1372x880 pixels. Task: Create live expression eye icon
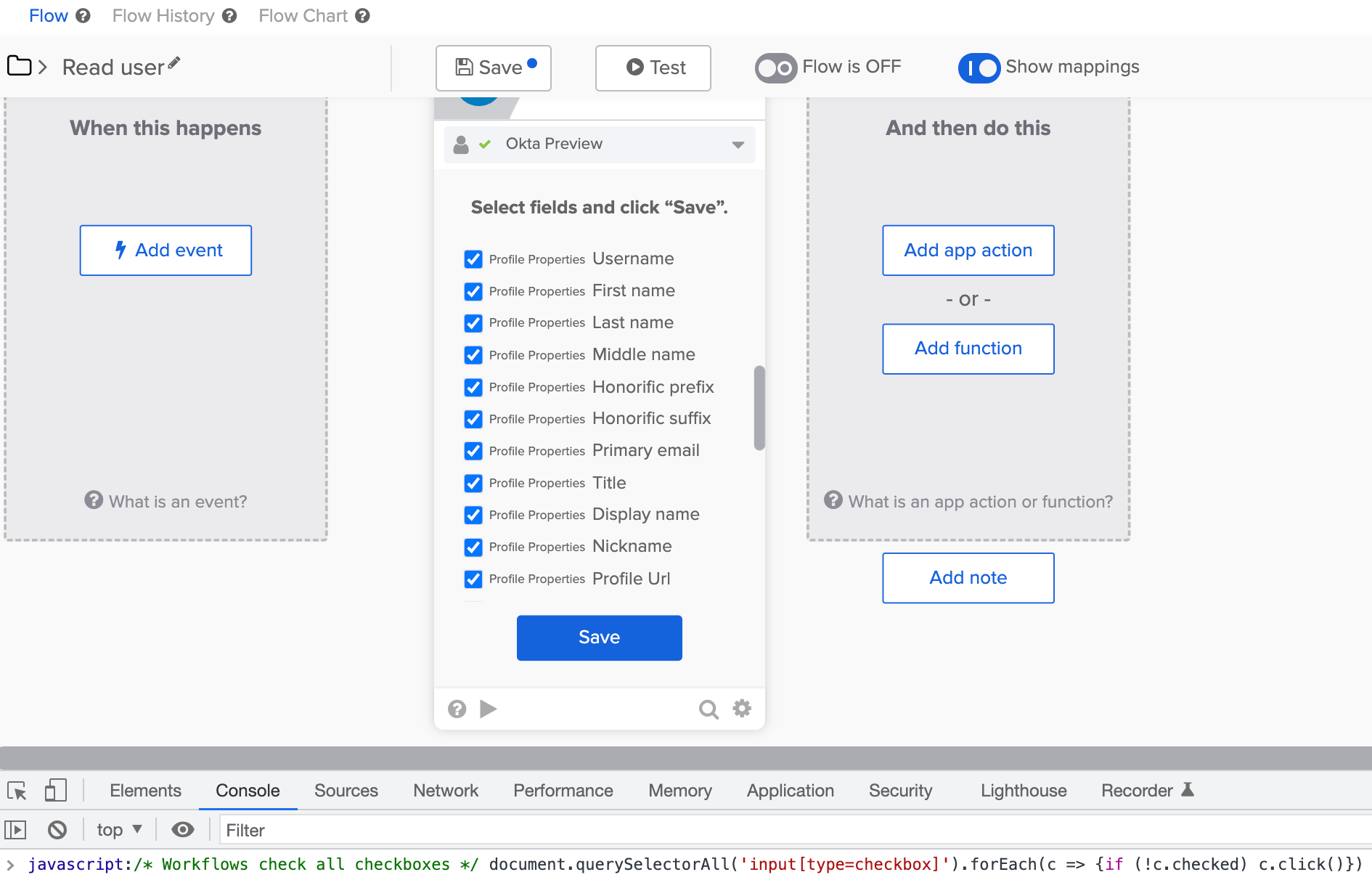coord(183,830)
